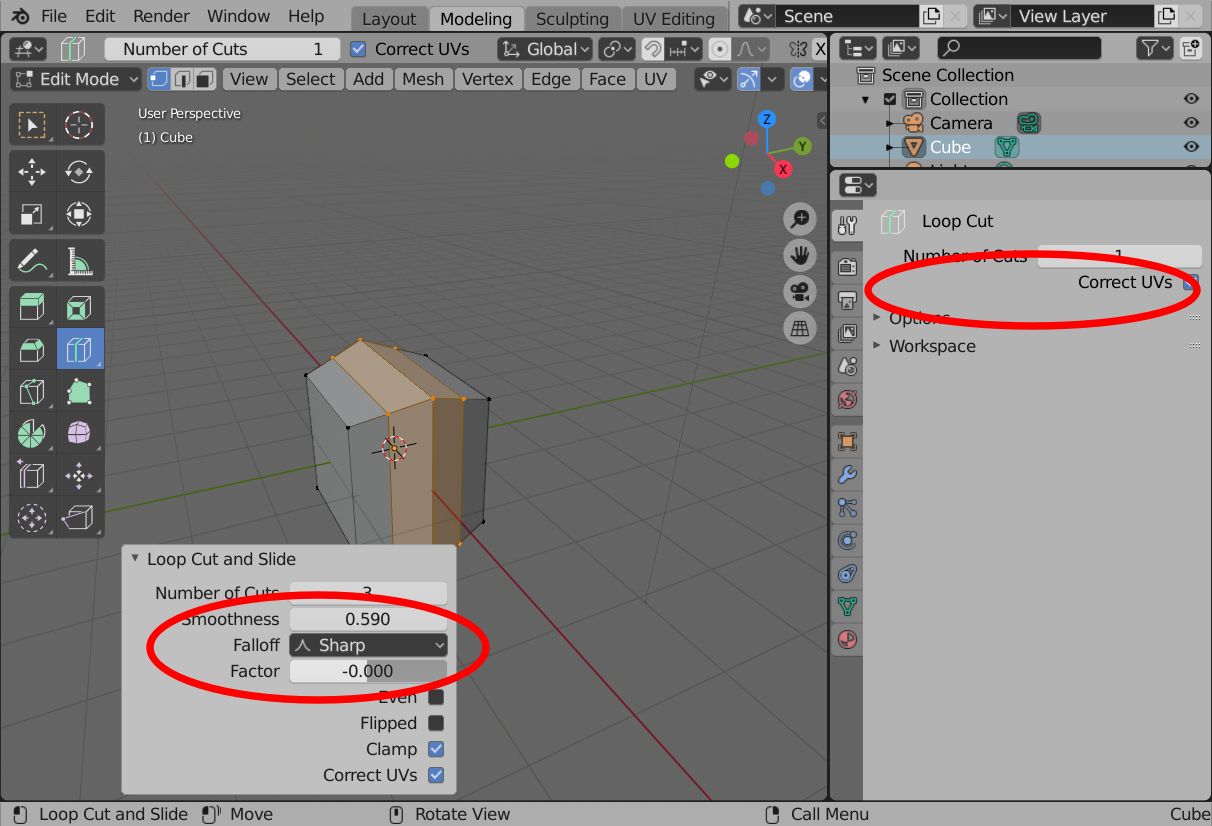Select the Edge Slide tool

point(32,475)
